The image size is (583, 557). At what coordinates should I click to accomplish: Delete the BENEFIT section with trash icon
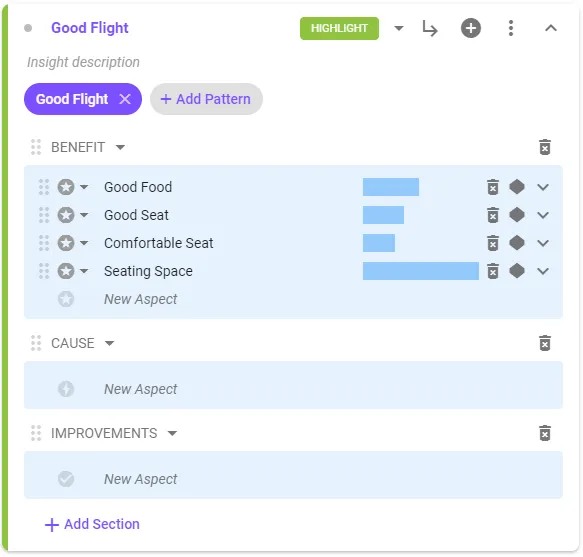pyautogui.click(x=545, y=147)
